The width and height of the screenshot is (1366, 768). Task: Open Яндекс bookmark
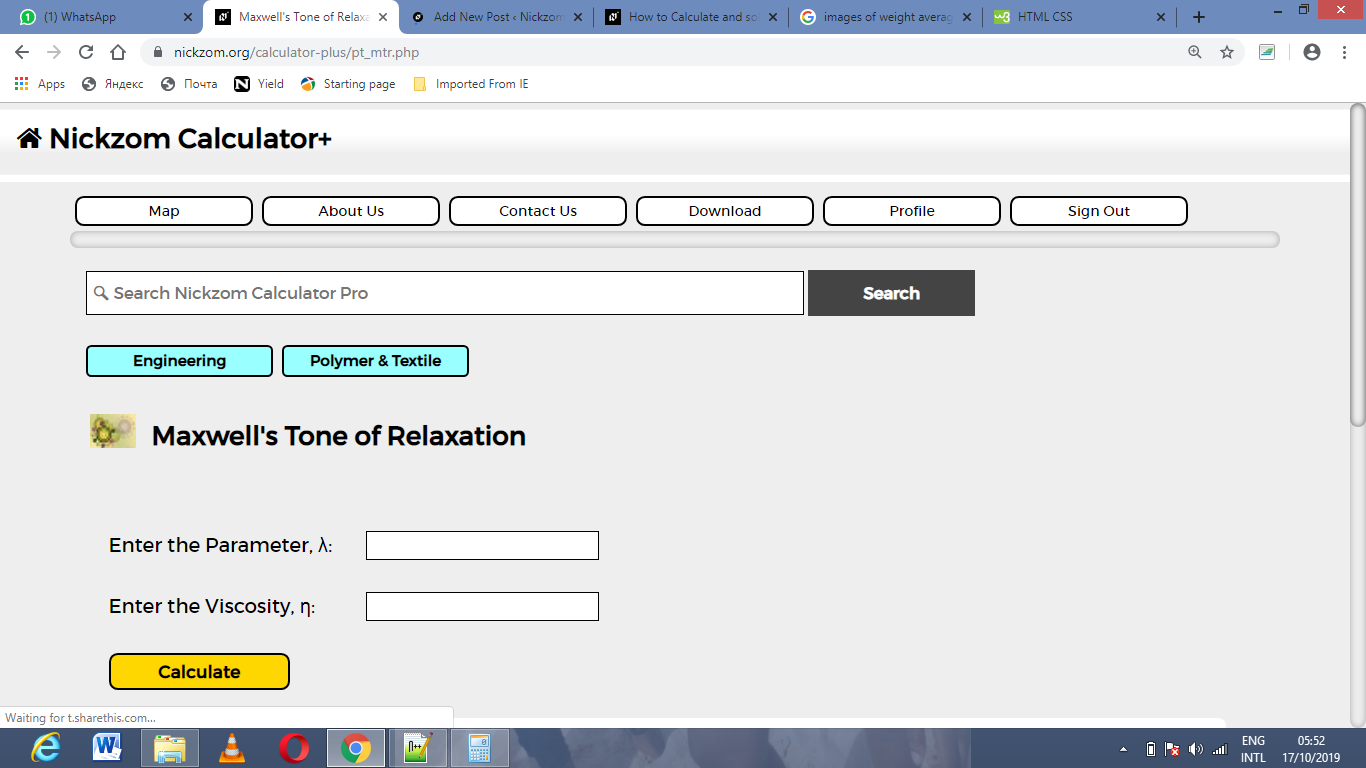pyautogui.click(x=112, y=84)
